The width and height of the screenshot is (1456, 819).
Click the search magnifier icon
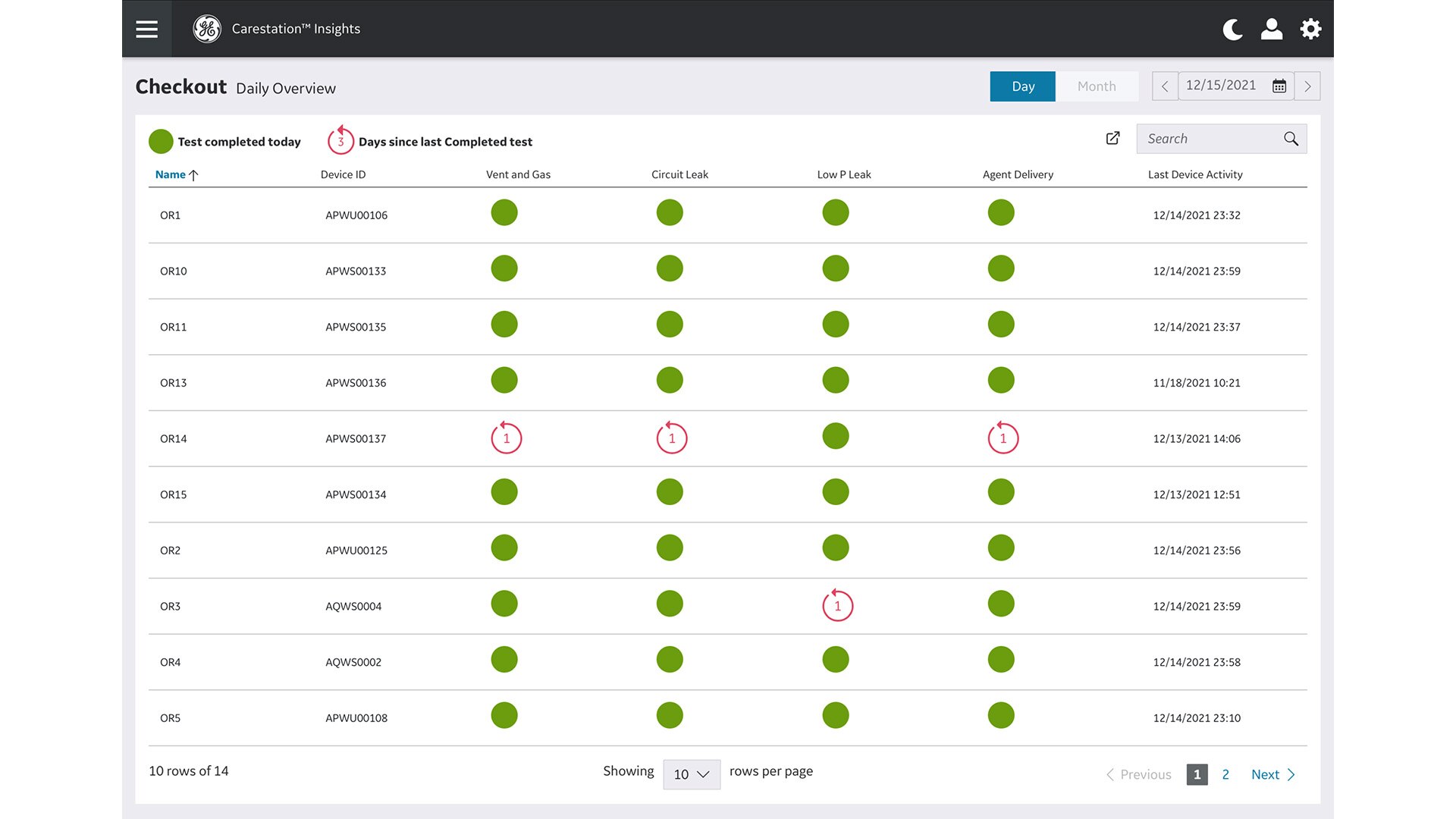[x=1291, y=139]
